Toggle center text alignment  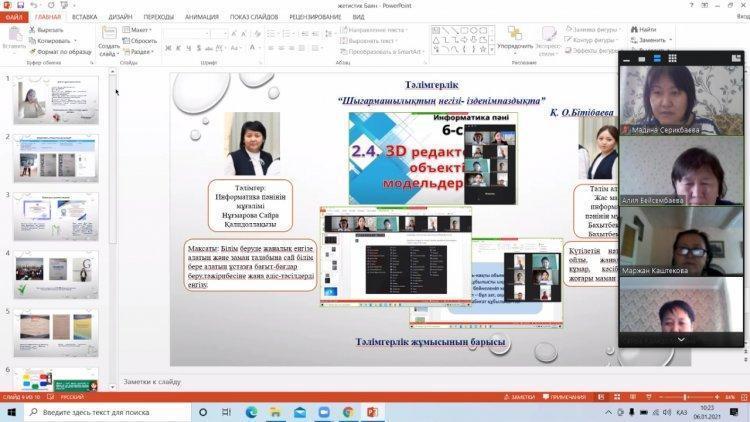[281, 48]
